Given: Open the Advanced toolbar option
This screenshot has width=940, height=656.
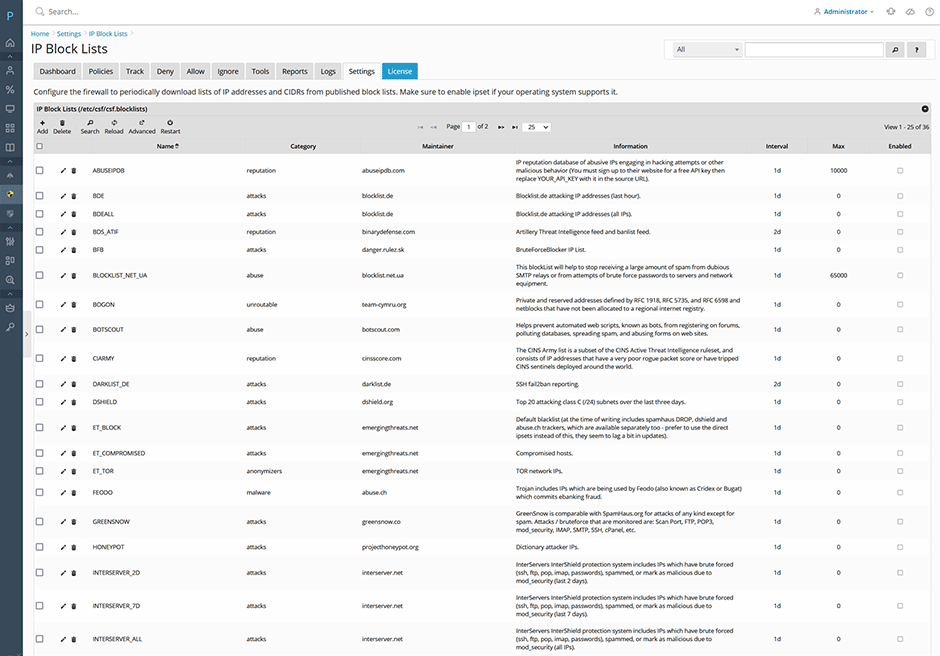Looking at the screenshot, I should 142,126.
